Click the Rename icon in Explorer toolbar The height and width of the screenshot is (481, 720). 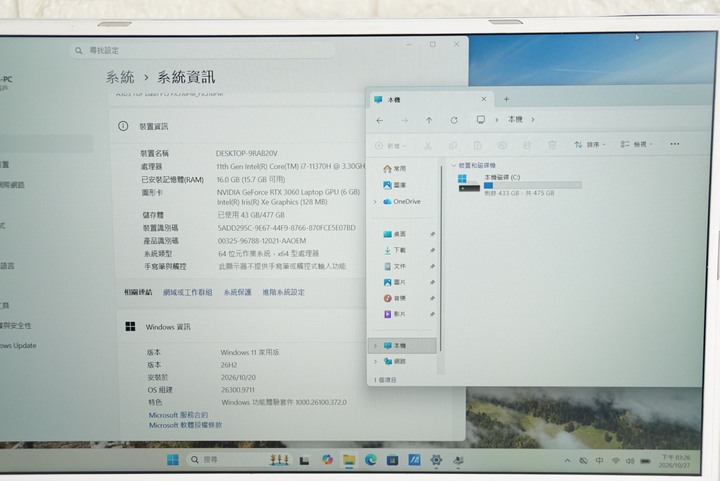click(502, 145)
